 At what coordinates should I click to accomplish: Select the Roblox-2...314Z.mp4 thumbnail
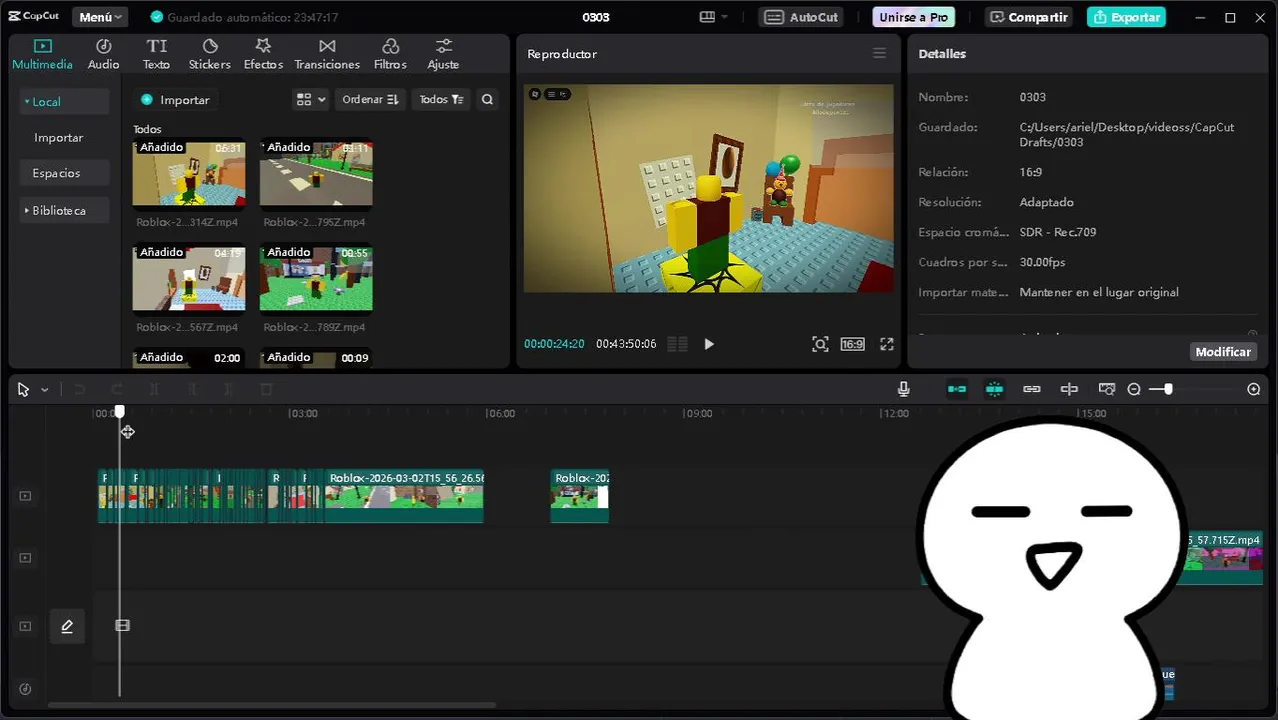coord(189,173)
